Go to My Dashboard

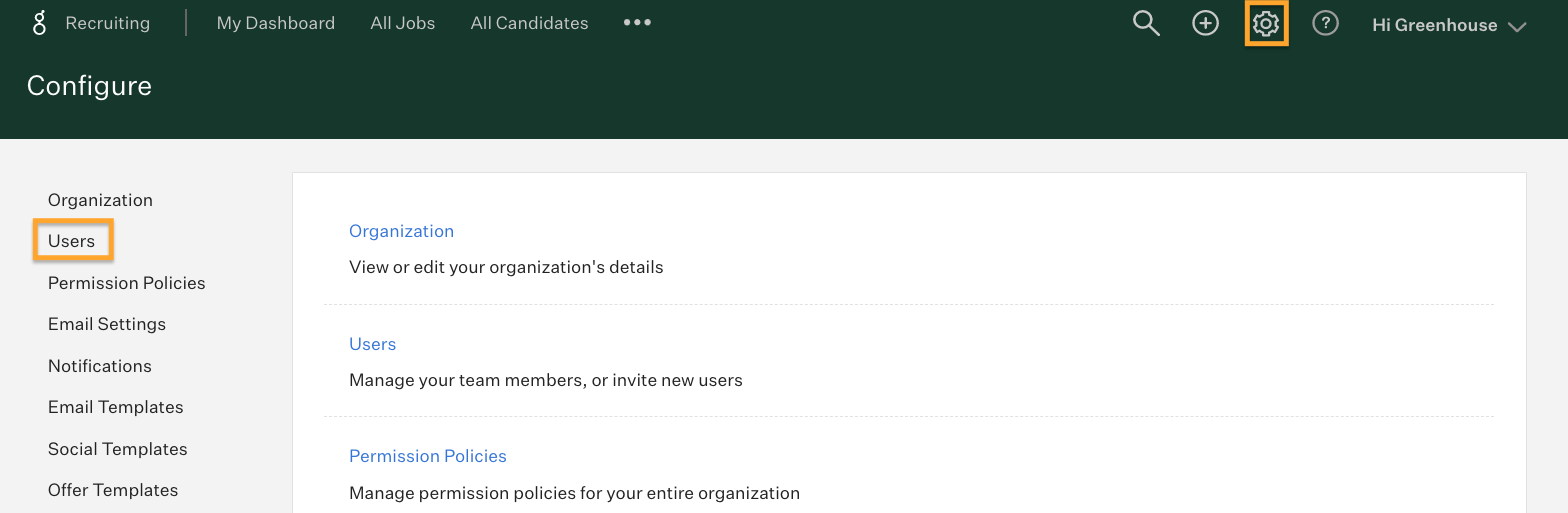[276, 23]
